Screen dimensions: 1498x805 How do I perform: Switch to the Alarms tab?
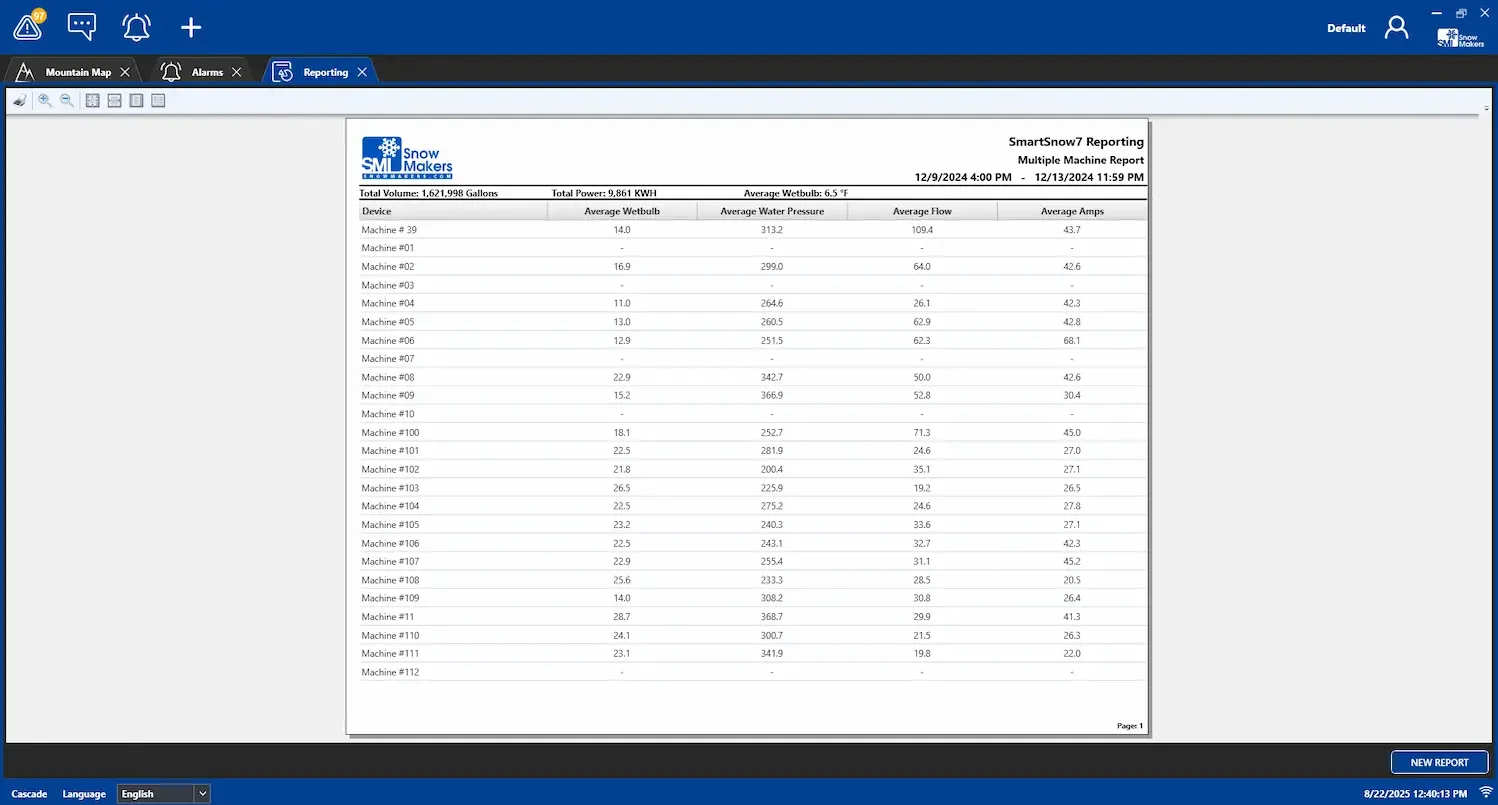tap(207, 71)
